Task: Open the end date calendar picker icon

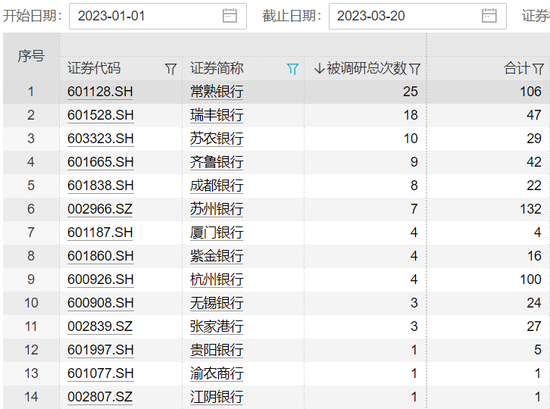Action: click(x=489, y=16)
